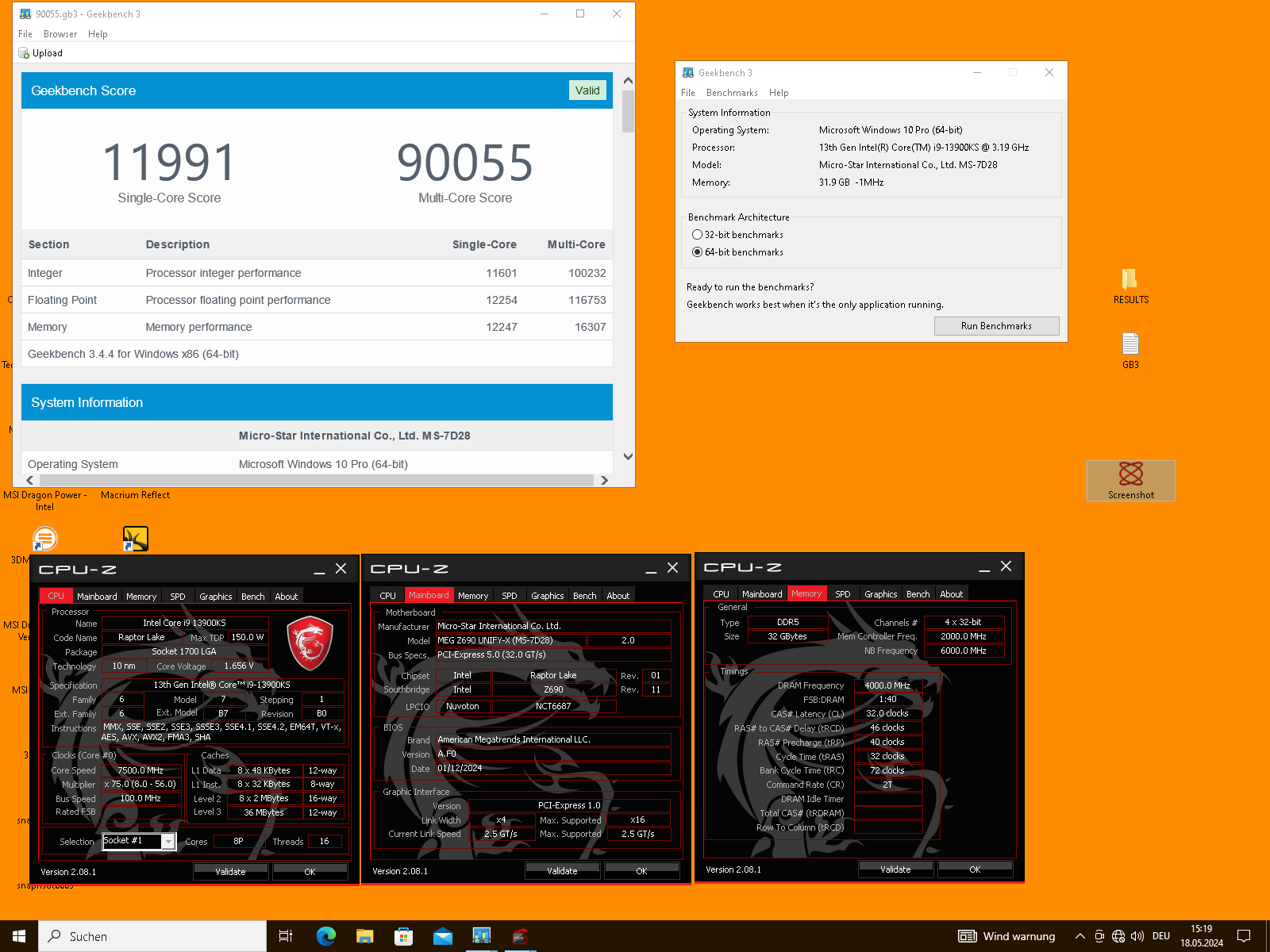Open the RESULTS folder on desktop

coord(1130,286)
